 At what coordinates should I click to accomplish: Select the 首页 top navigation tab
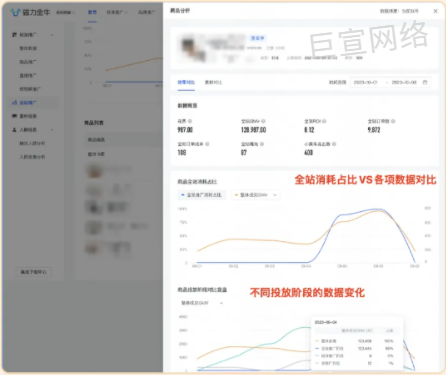pyautogui.click(x=92, y=12)
